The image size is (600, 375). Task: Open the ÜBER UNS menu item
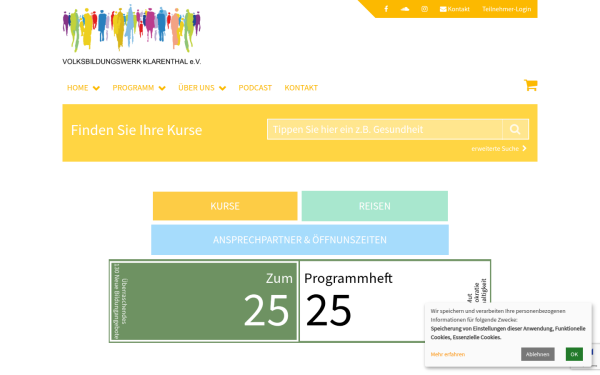coord(196,88)
